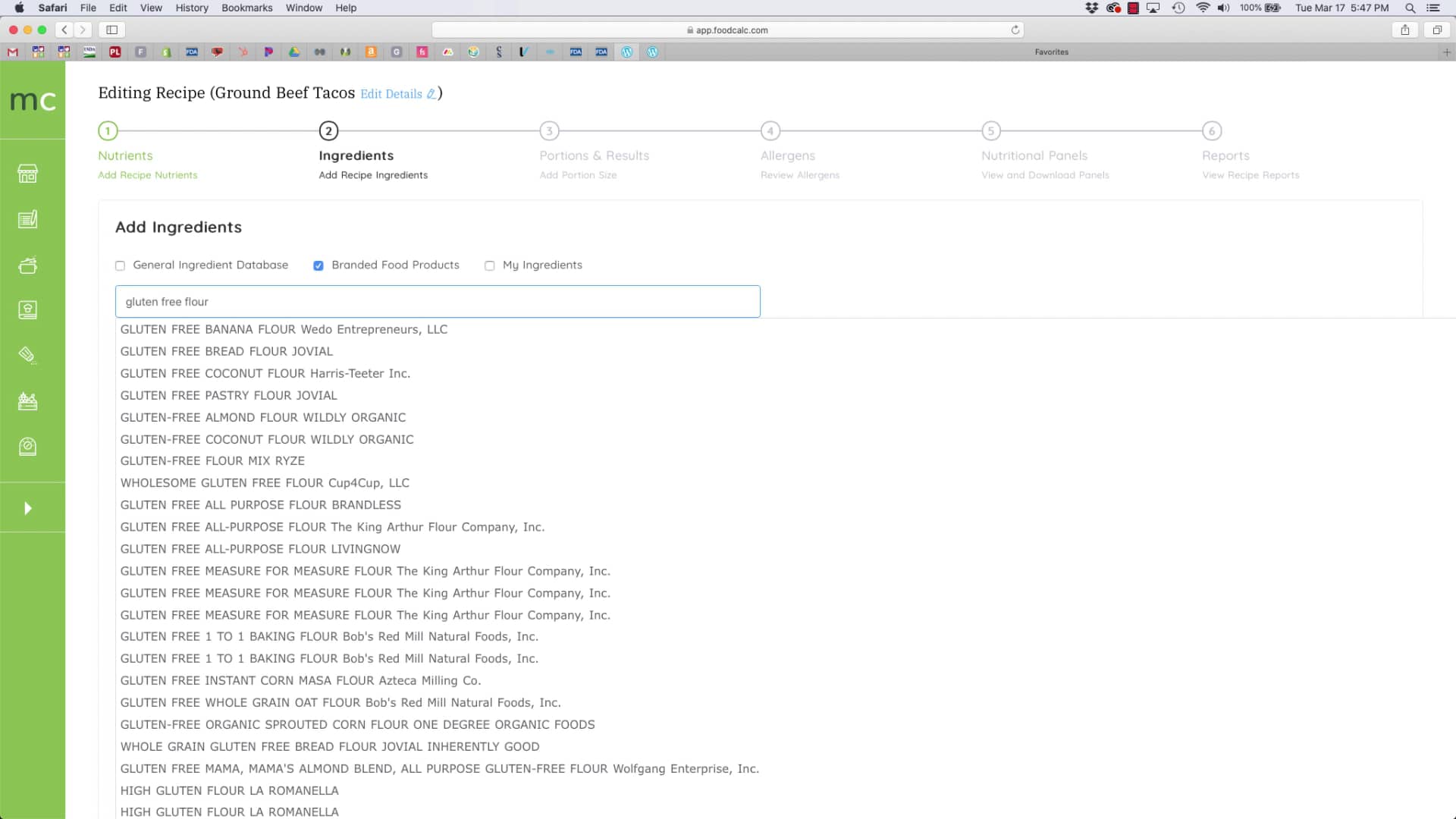This screenshot has width=1456, height=819.
Task: Click Safari's forward navigation arrow
Action: pyautogui.click(x=83, y=30)
